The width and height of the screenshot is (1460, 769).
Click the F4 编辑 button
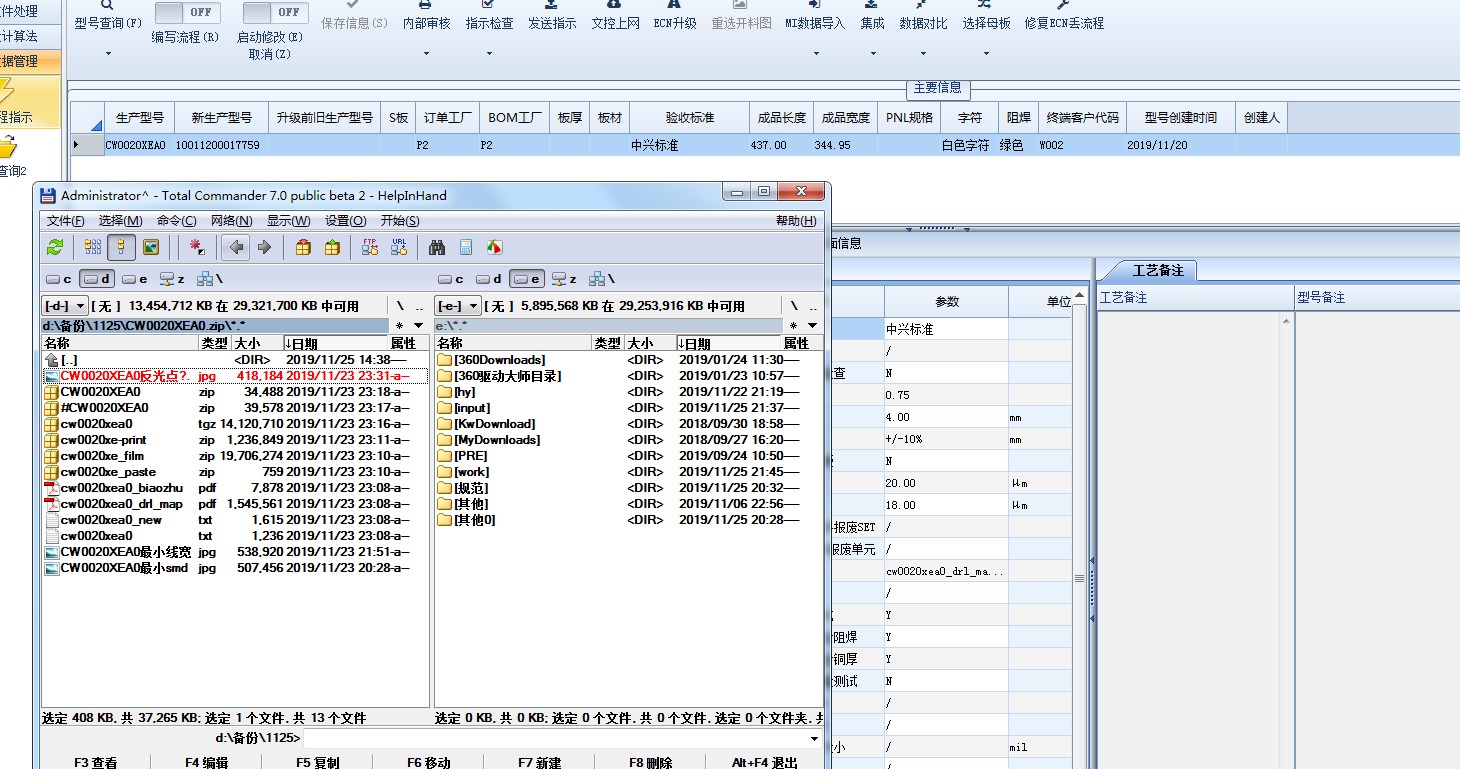[x=206, y=762]
